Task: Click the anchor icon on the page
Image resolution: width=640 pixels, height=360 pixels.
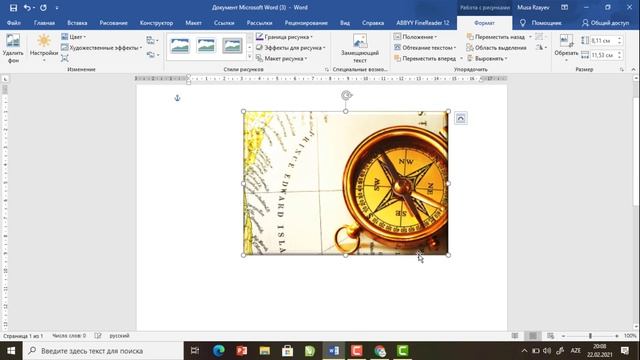Action: pyautogui.click(x=177, y=98)
